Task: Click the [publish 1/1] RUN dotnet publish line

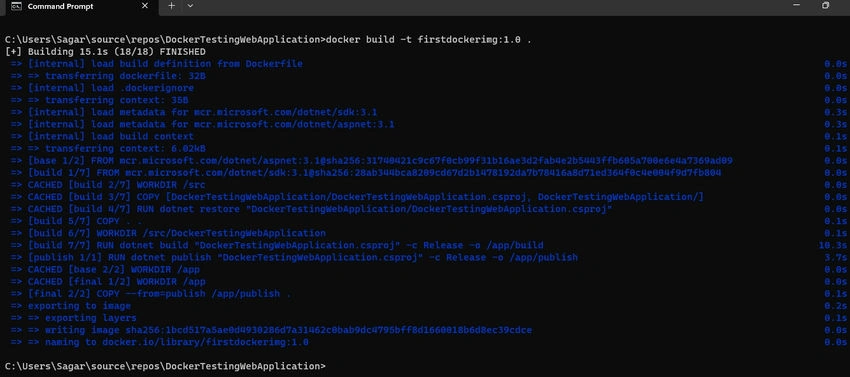Action: click(294, 258)
